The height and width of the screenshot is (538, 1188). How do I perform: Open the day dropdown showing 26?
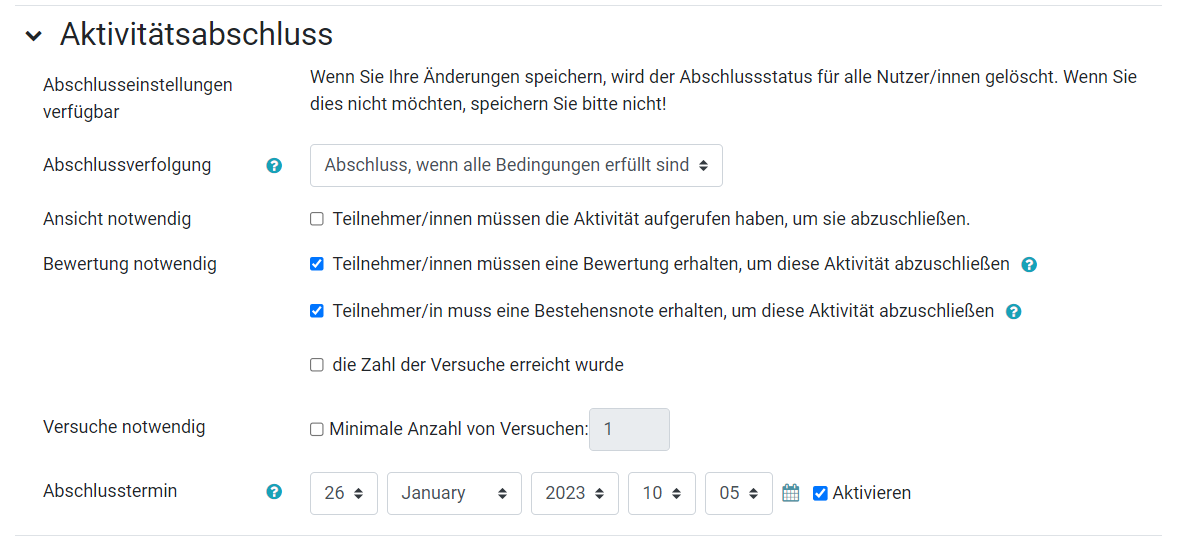pos(344,493)
